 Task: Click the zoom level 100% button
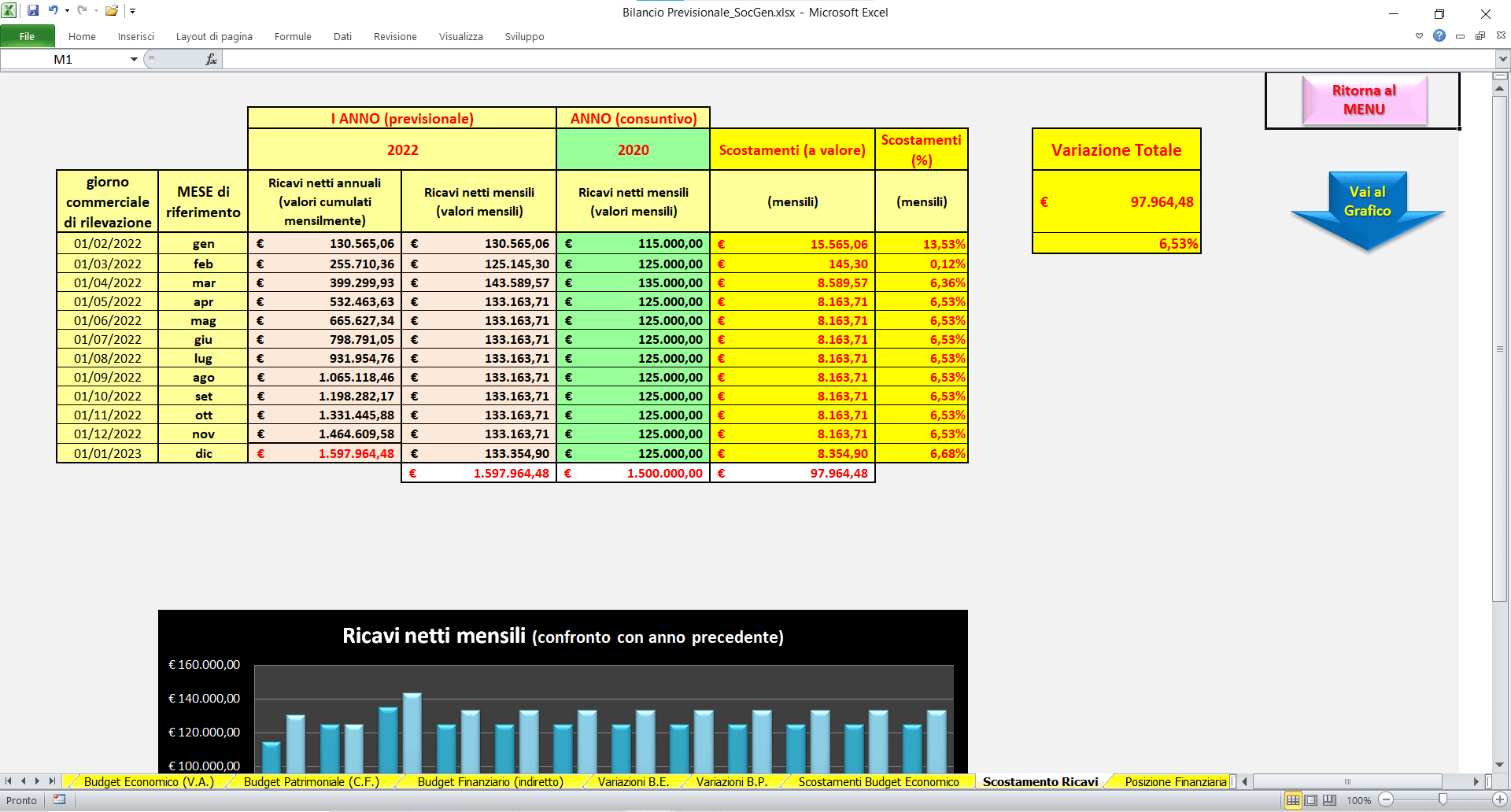[x=1359, y=800]
